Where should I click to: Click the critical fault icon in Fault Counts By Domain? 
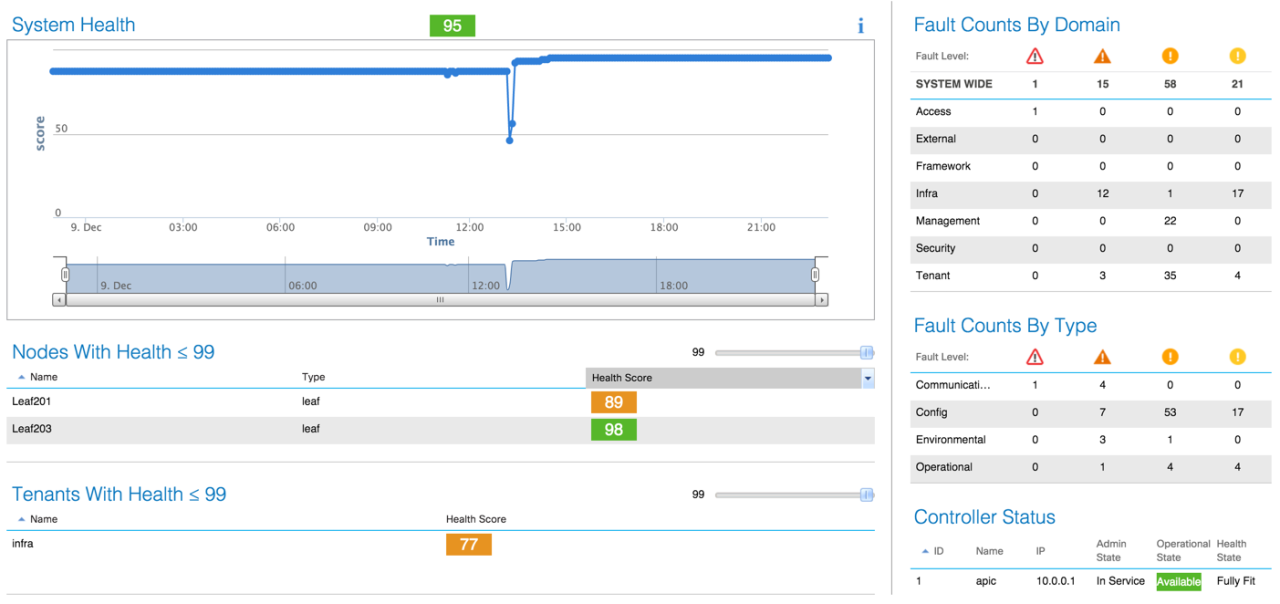click(x=1035, y=56)
